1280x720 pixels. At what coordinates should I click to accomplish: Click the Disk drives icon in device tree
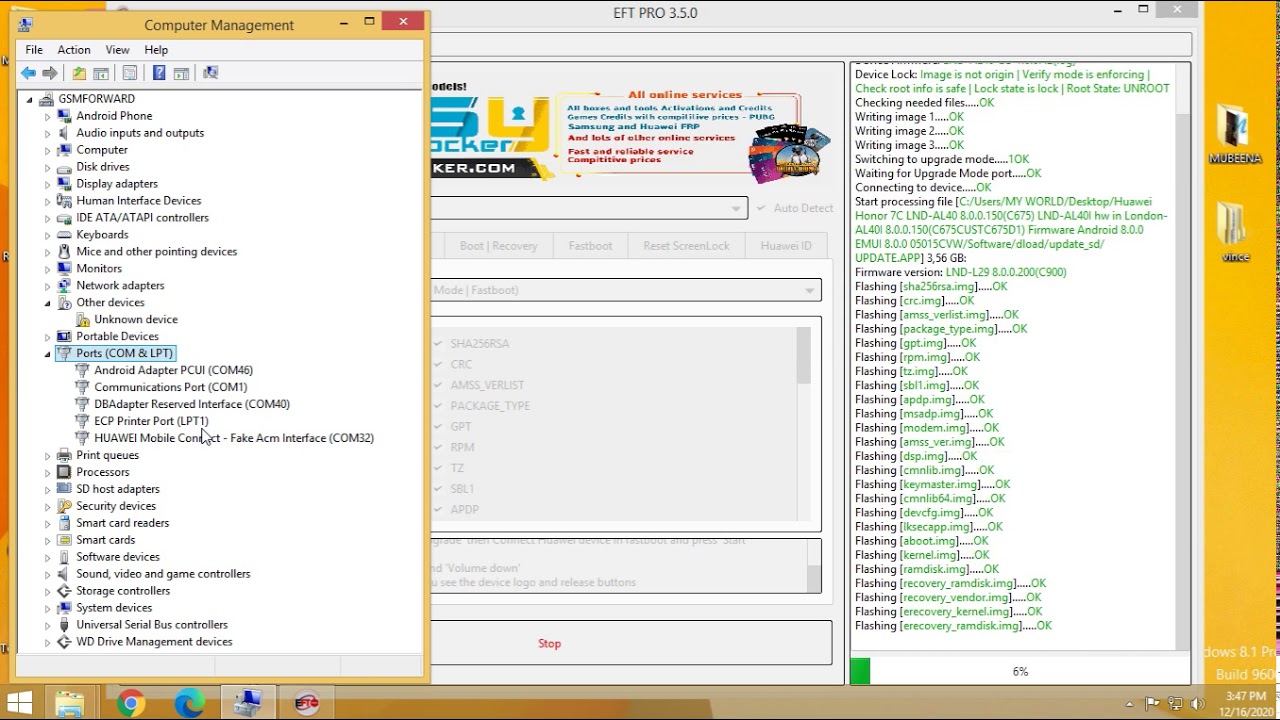(64, 167)
